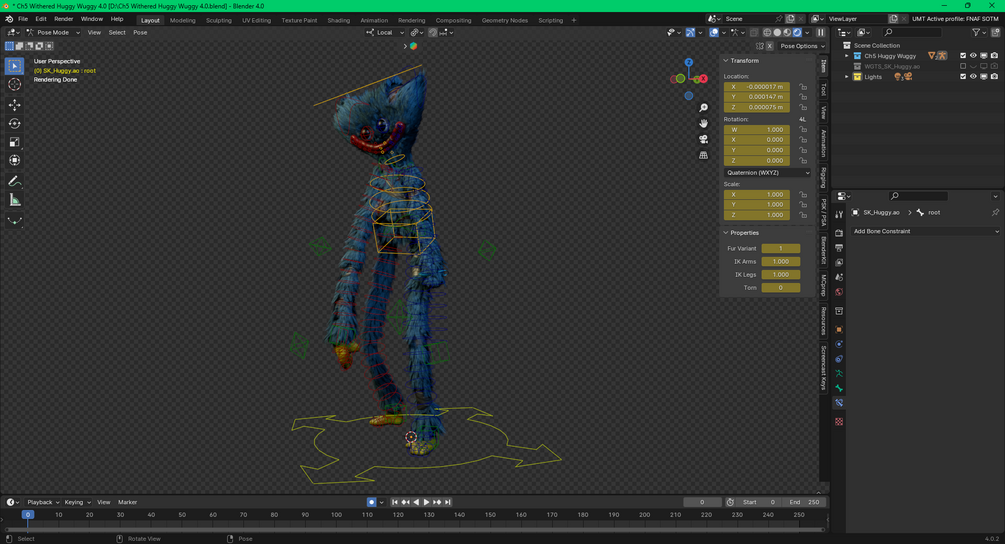Select the Rotate tool

point(15,123)
